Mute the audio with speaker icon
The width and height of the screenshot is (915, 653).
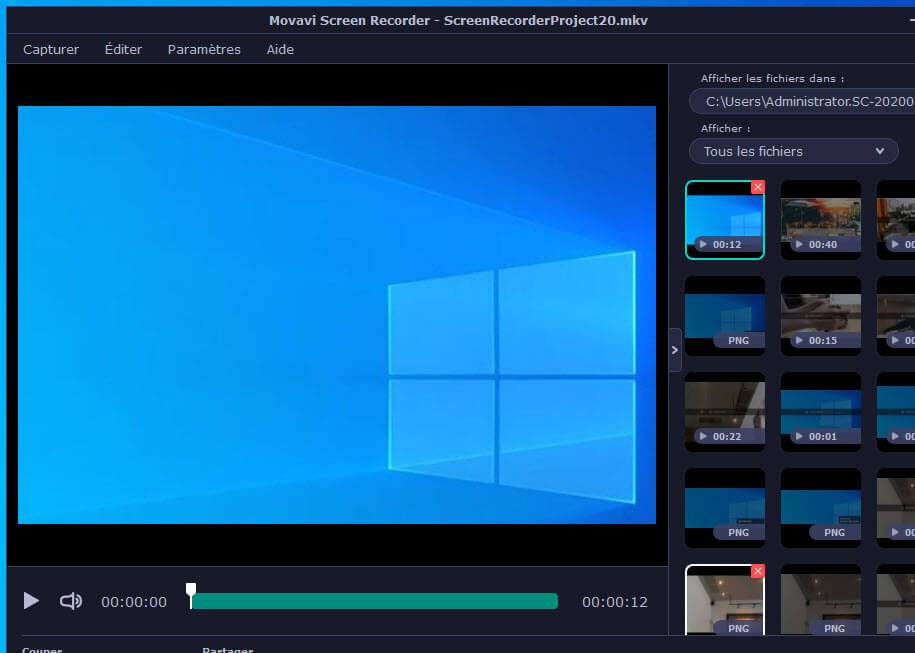[71, 601]
